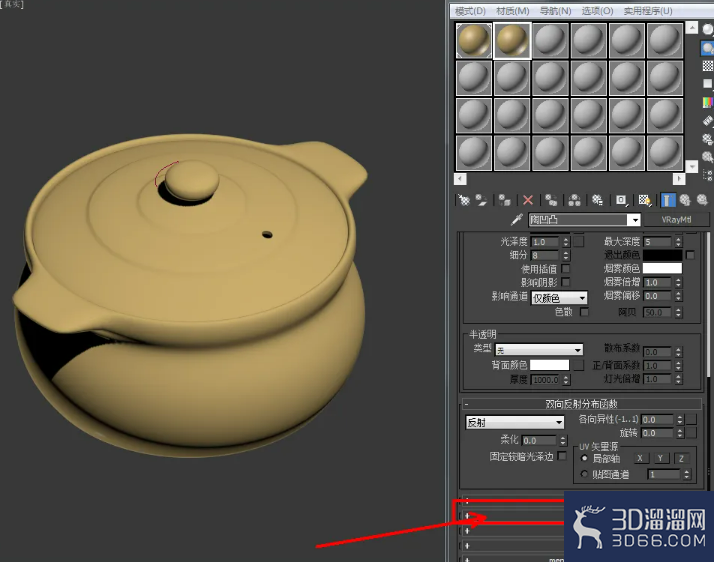
Task: Click the 柔化 value field
Action: 539,440
